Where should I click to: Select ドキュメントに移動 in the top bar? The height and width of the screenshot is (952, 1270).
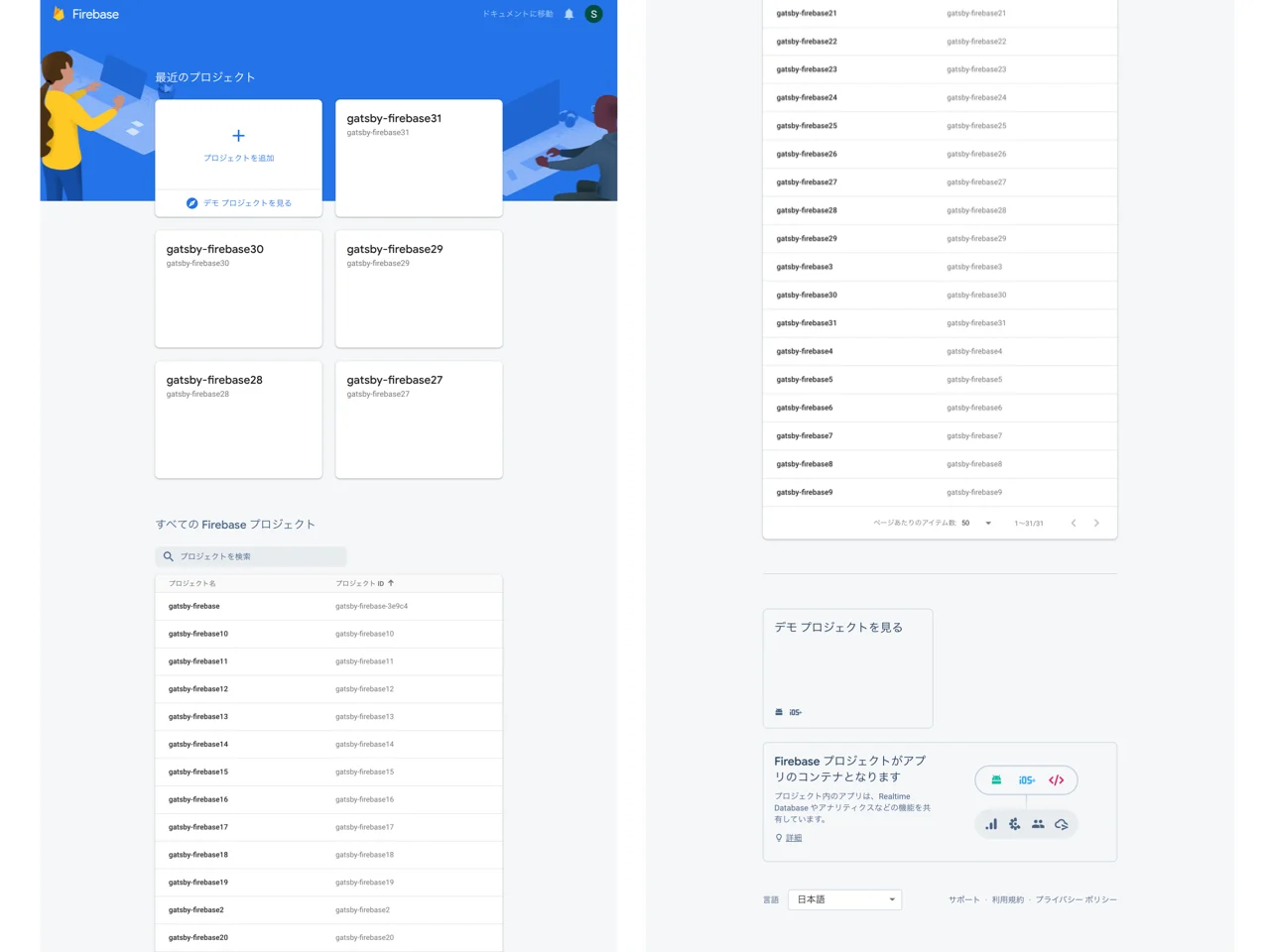516,14
